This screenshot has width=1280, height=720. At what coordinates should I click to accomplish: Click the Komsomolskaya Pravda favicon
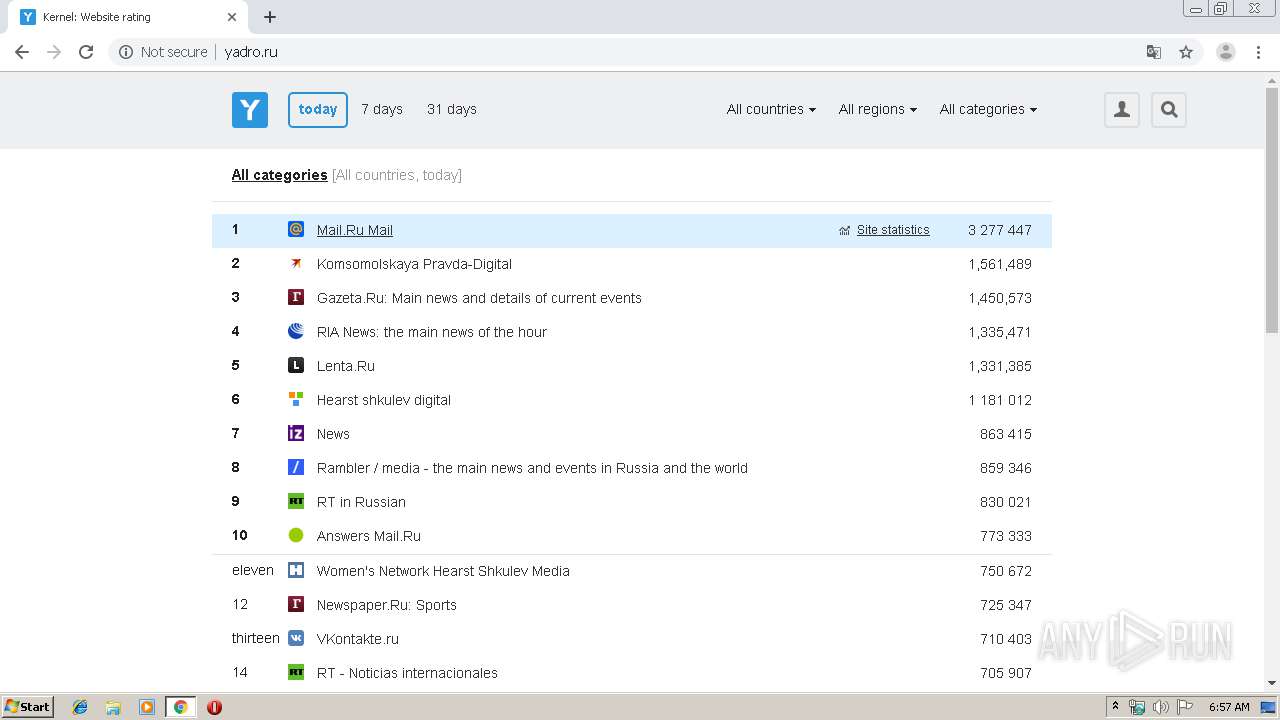296,263
